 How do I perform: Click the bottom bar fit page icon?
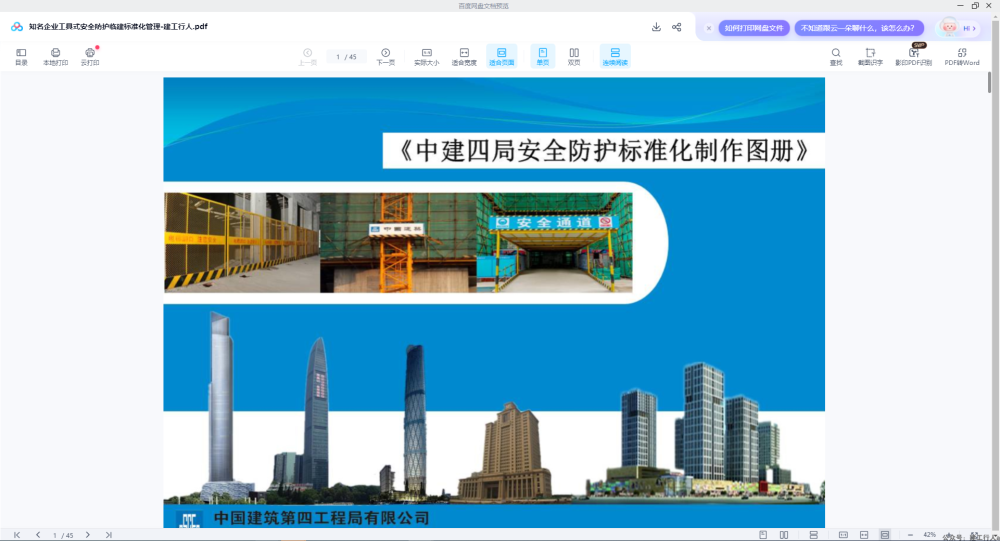[885, 535]
